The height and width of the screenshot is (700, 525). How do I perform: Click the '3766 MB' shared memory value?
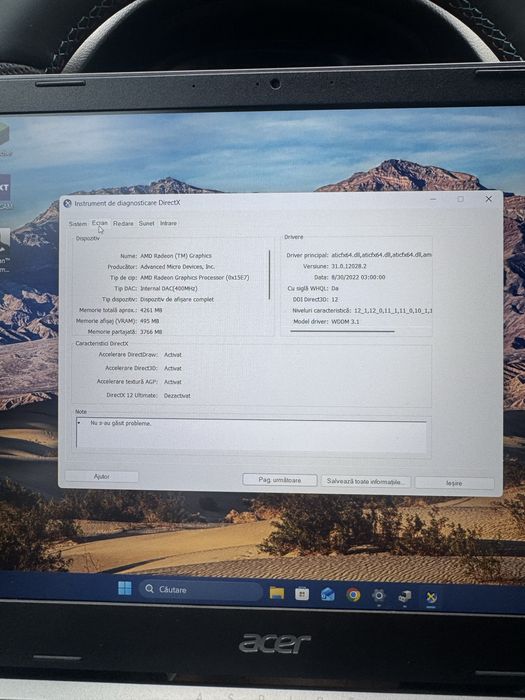point(151,332)
